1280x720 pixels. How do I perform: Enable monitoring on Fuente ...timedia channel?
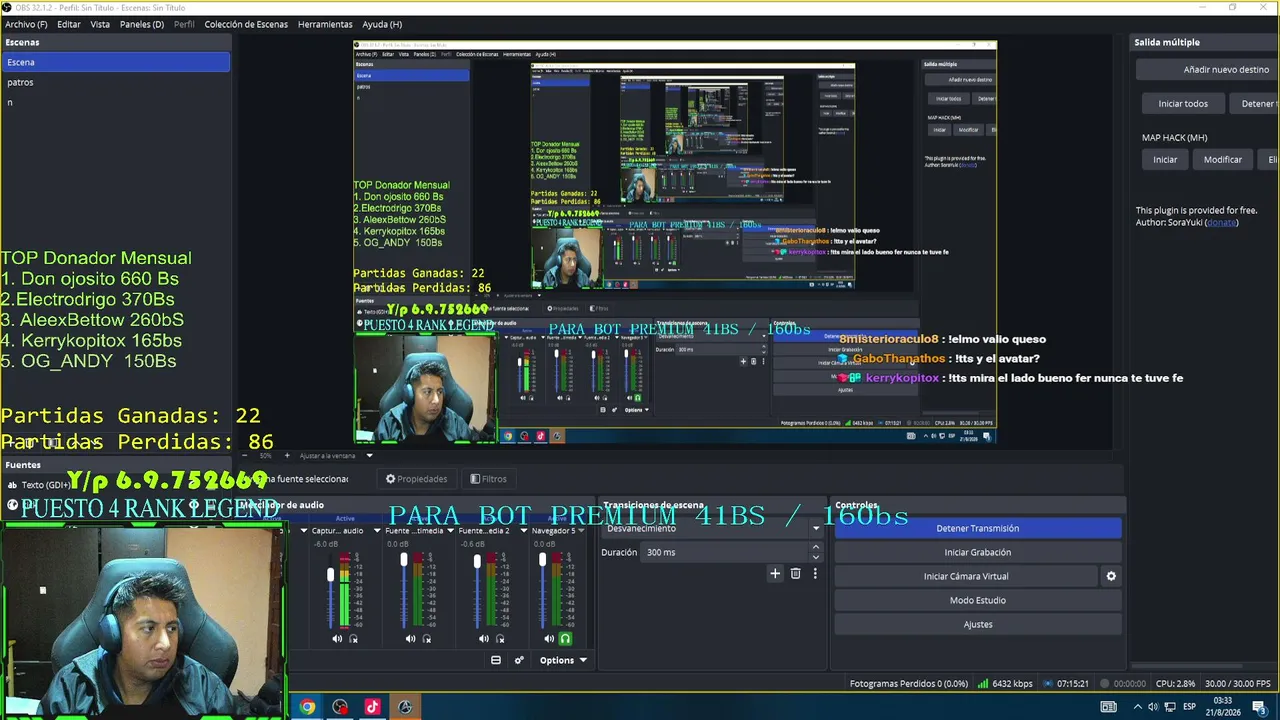coord(427,639)
